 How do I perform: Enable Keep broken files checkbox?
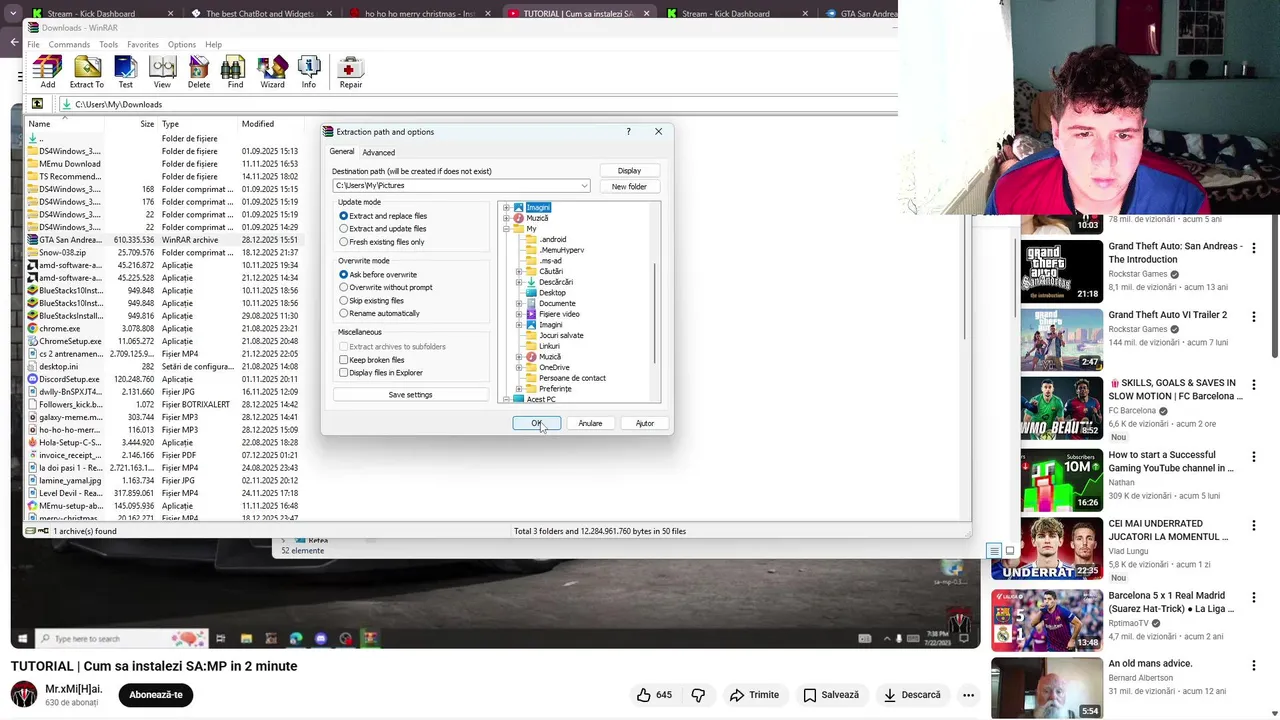pos(344,360)
